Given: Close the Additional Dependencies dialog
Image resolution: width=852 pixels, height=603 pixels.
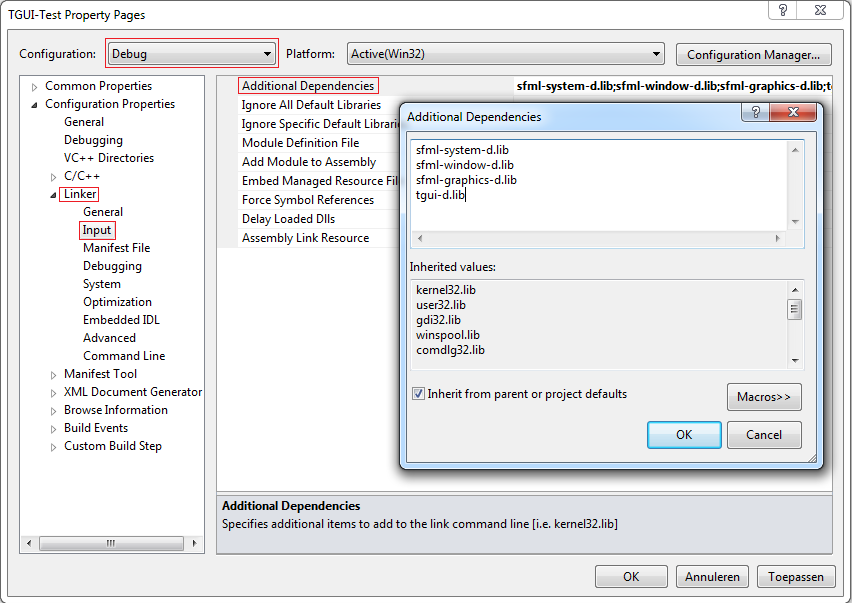Looking at the screenshot, I should (x=793, y=112).
